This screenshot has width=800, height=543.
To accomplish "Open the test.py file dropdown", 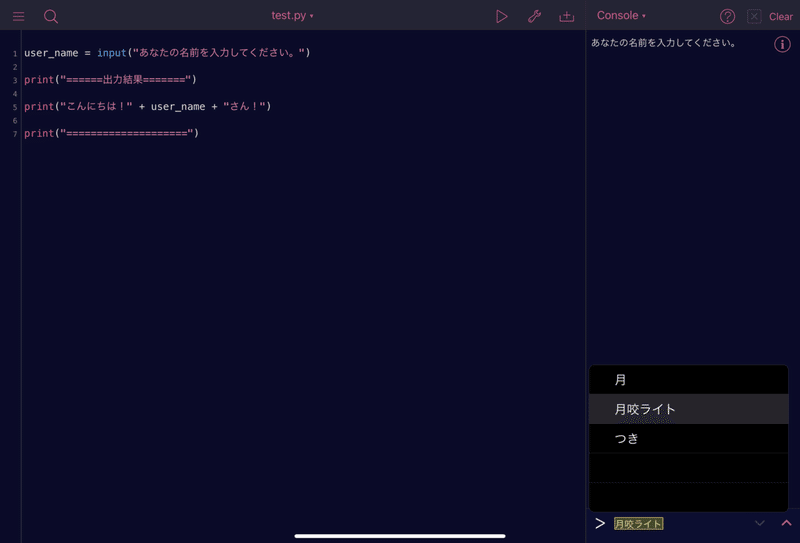I will point(292,15).
